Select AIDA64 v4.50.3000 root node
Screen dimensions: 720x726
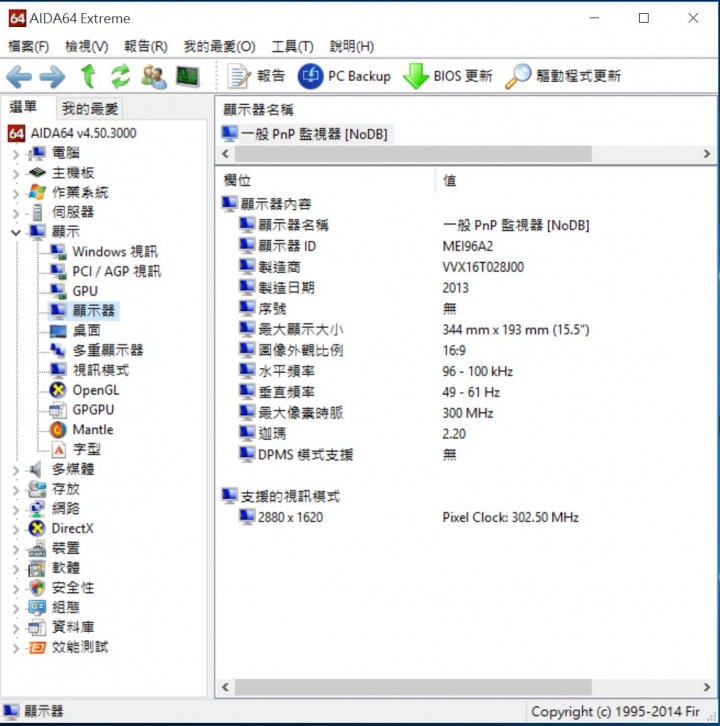pyautogui.click(x=72, y=133)
